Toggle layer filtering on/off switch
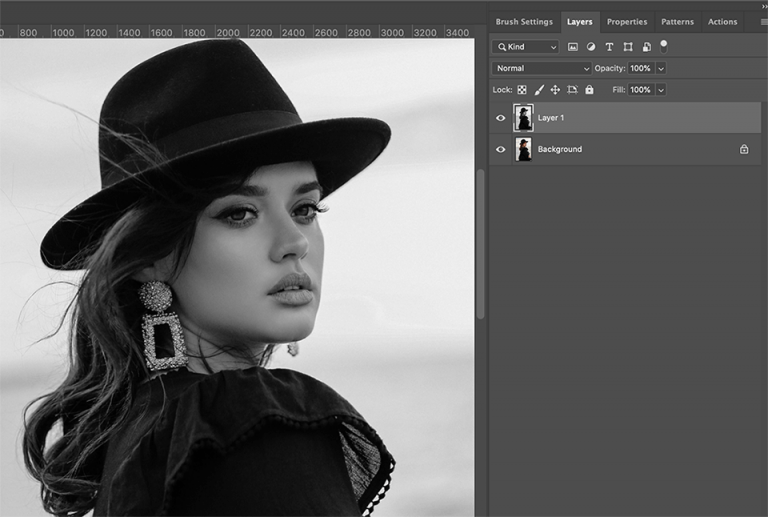Screen dimensions: 768x517 point(663,46)
